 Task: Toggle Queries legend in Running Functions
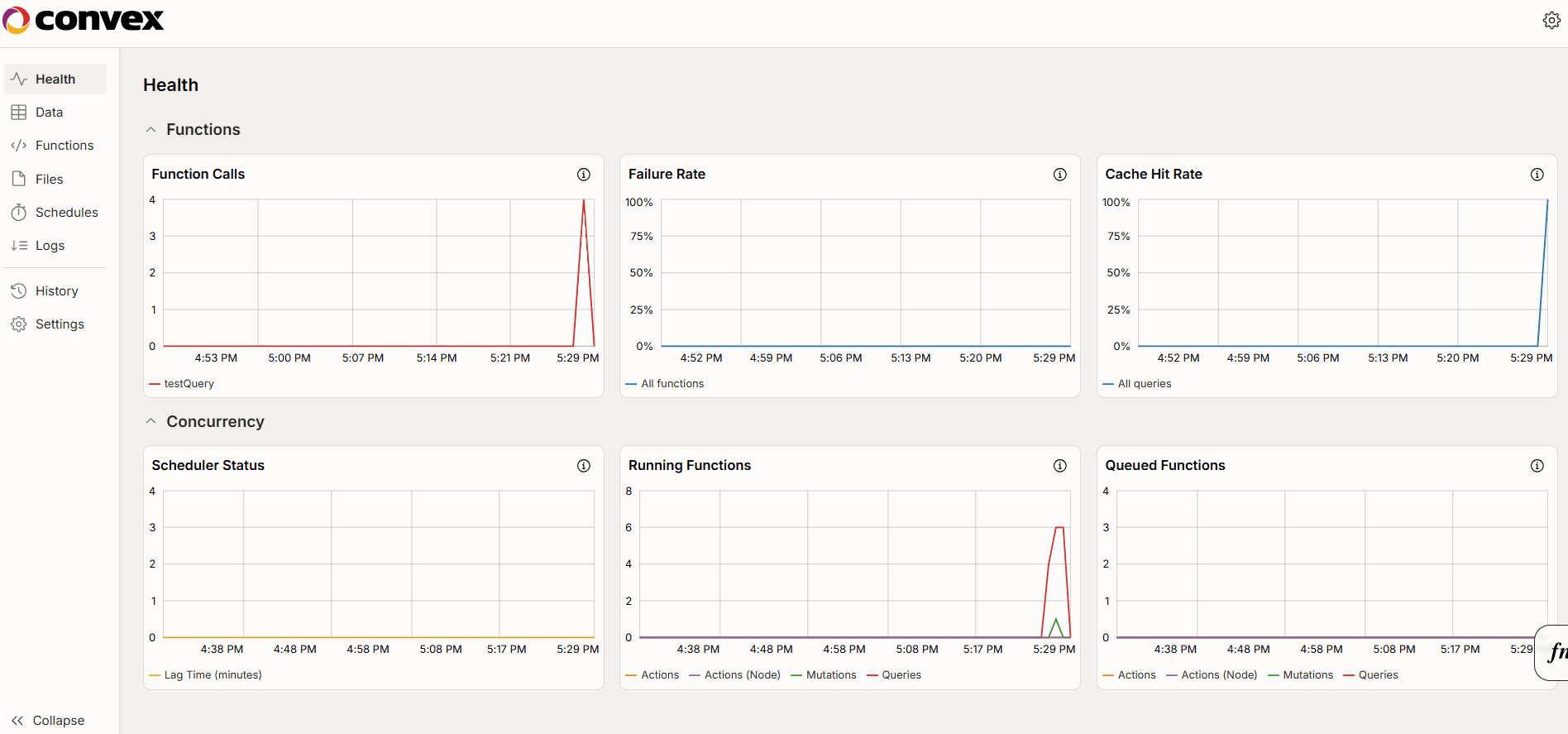pyautogui.click(x=894, y=675)
